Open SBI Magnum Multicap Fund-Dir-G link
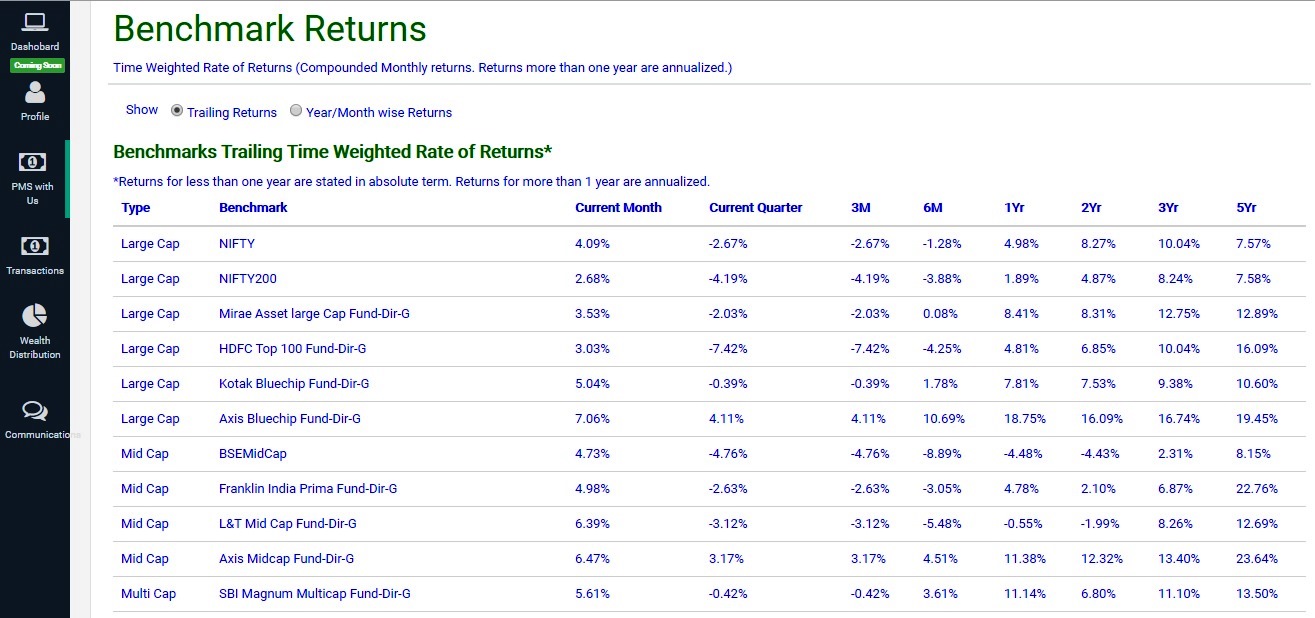 coord(314,594)
